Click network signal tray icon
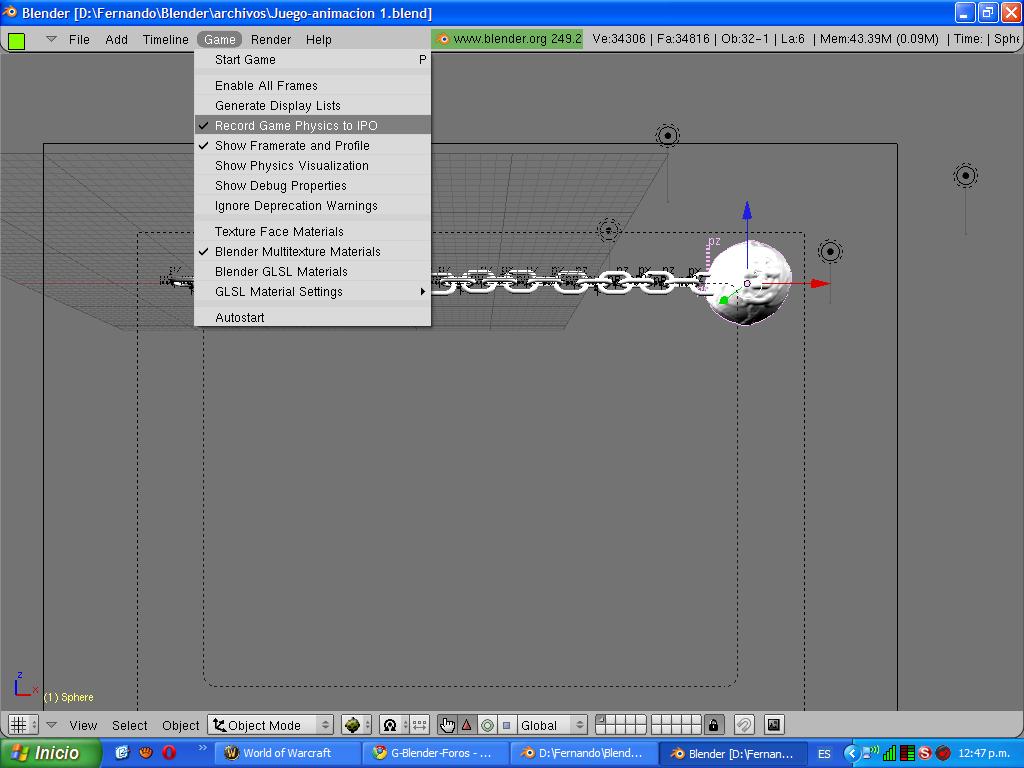The image size is (1024, 768). tap(889, 754)
